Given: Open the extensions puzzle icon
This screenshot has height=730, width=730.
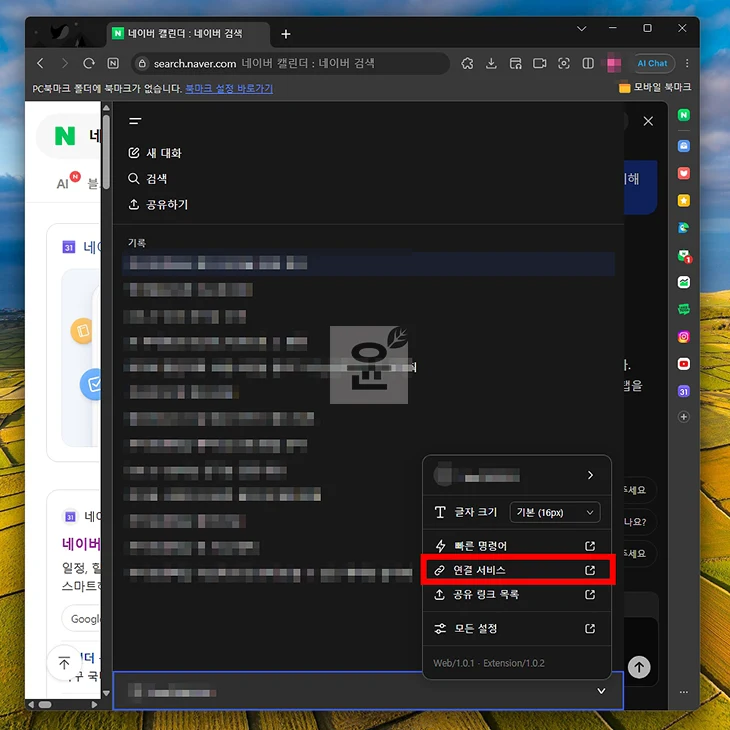Looking at the screenshot, I should tap(467, 63).
